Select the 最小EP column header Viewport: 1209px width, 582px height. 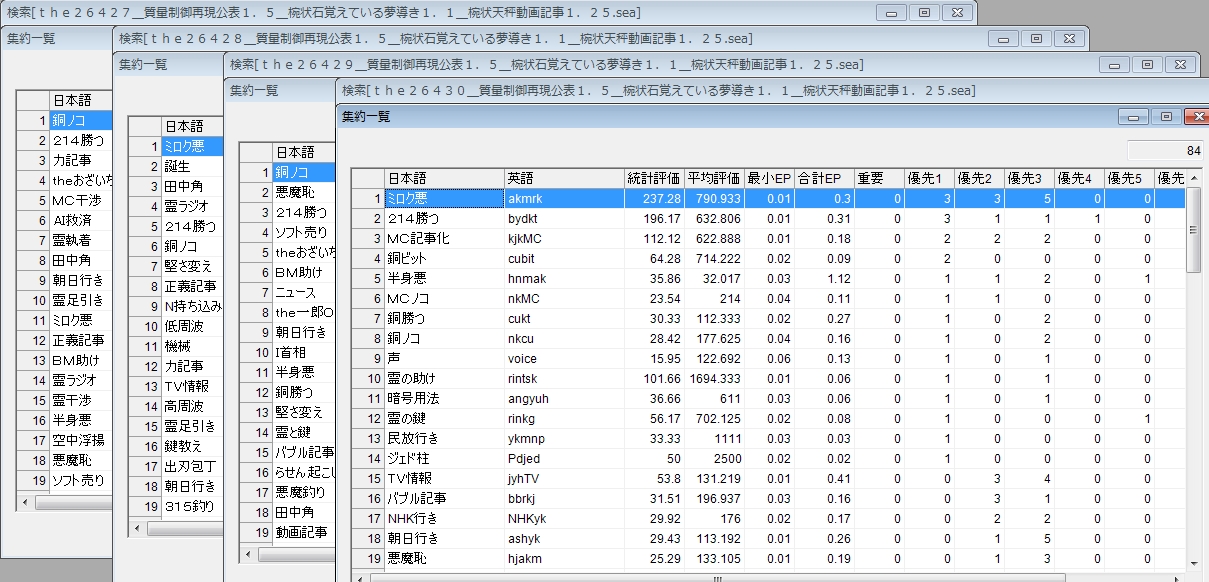click(x=770, y=179)
